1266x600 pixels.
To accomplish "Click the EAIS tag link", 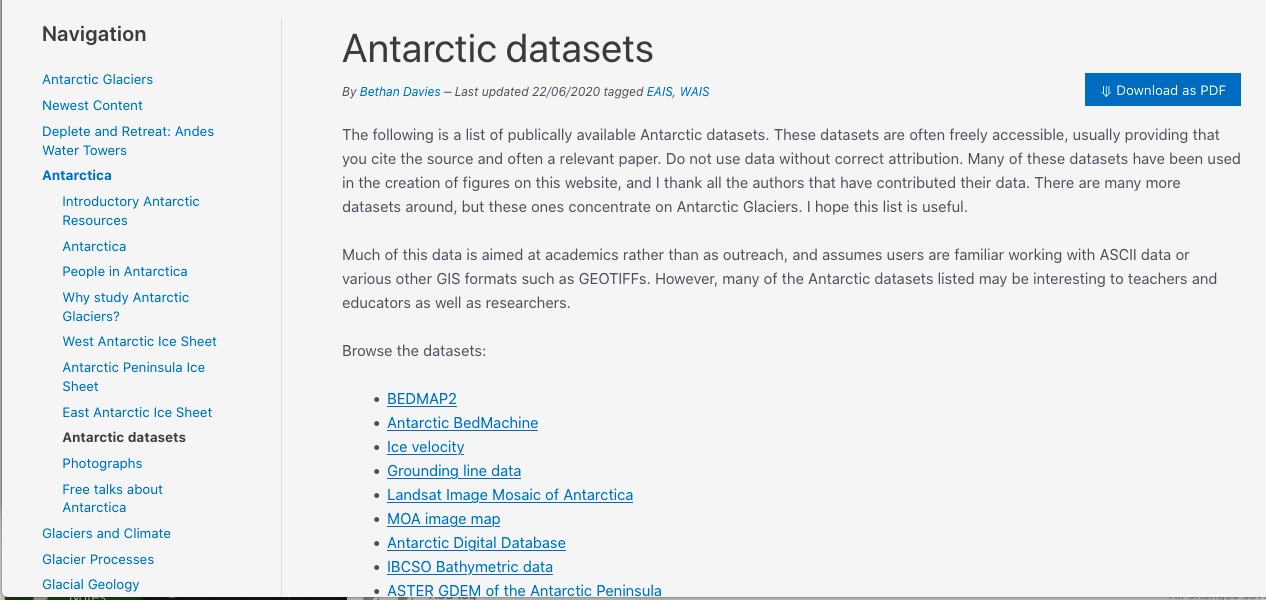I will tap(658, 91).
